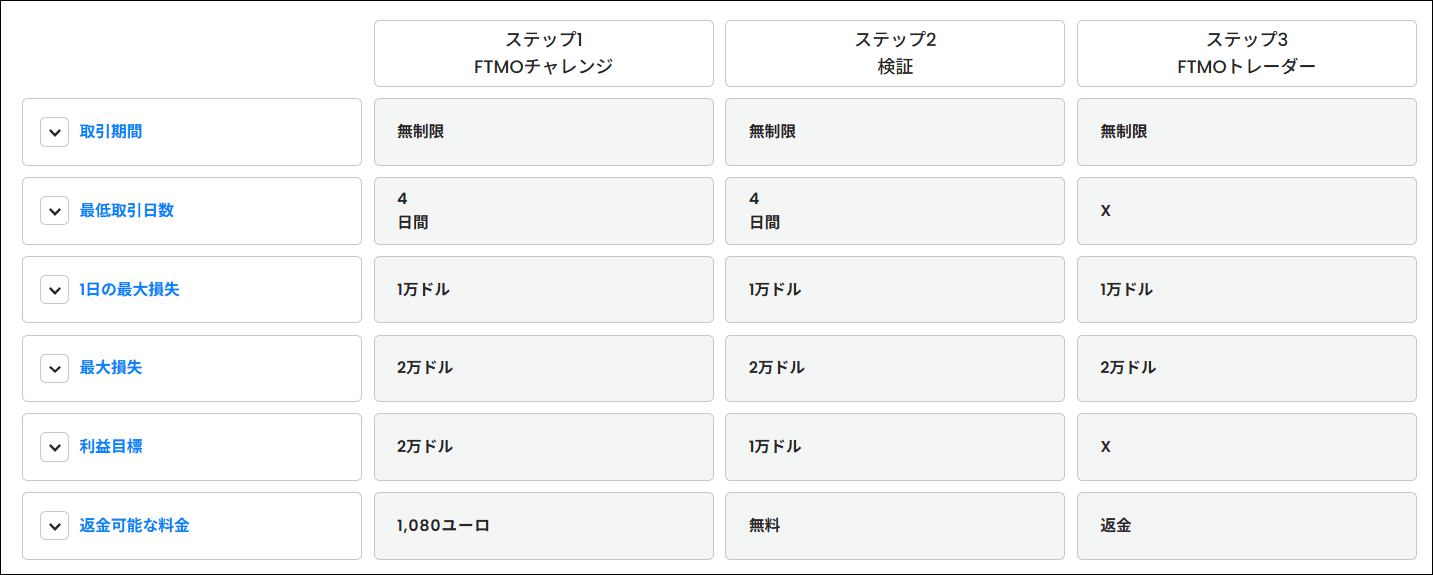Click ステップ2 利益目標 1万ドル cell
The width and height of the screenshot is (1433, 575).
pos(895,447)
